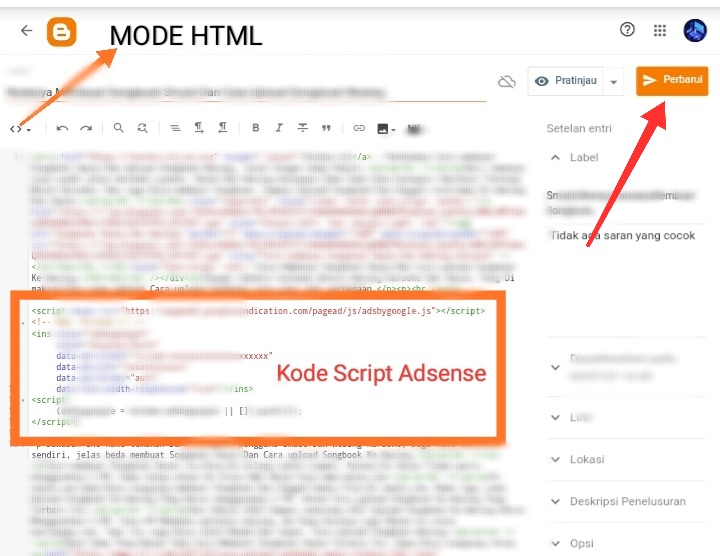720x556 pixels.
Task: Toggle italic formatting
Action: pyautogui.click(x=279, y=128)
